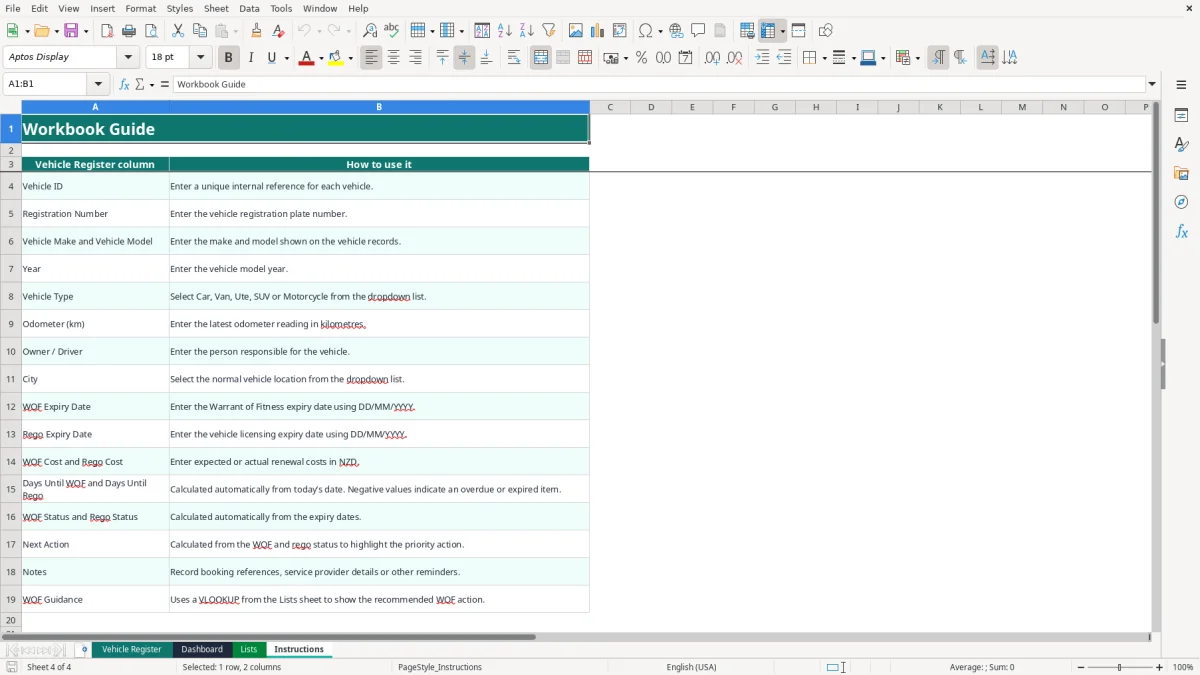Center text horizontally

(x=393, y=58)
